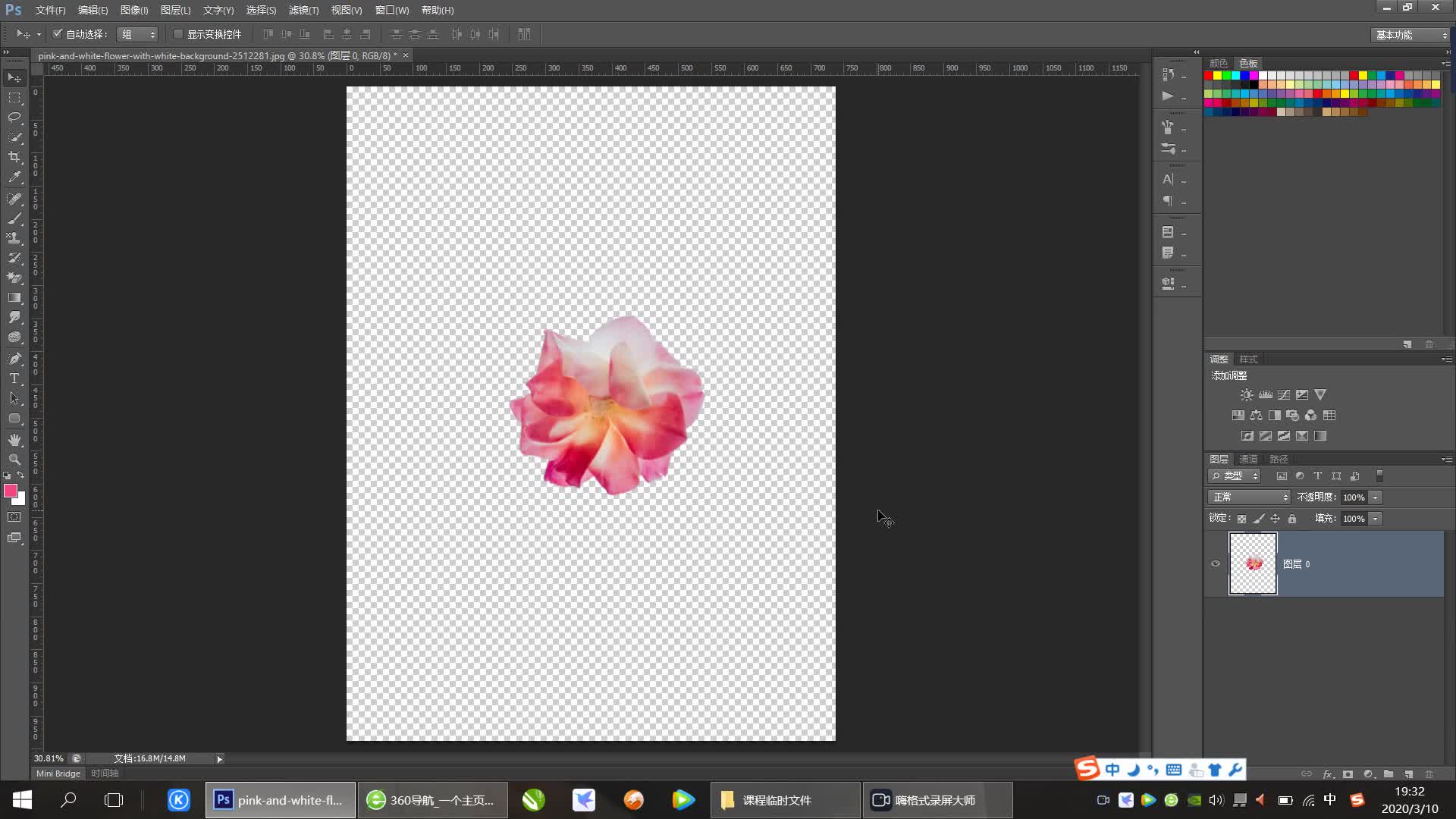Select the Horizontal Type tool
This screenshot has height=819, width=1456.
click(14, 378)
